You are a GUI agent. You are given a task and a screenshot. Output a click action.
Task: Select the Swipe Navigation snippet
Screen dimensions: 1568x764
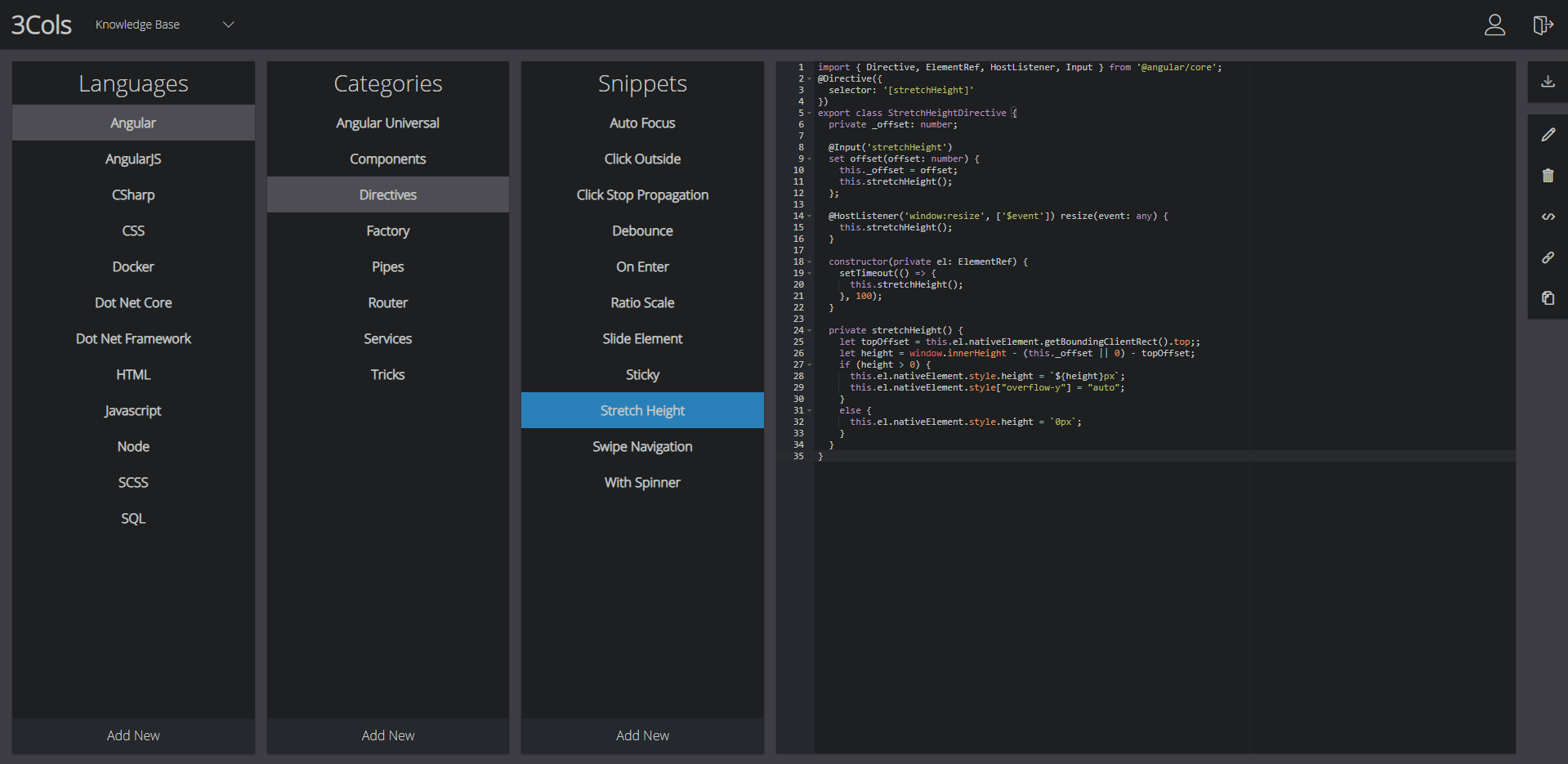coord(642,446)
